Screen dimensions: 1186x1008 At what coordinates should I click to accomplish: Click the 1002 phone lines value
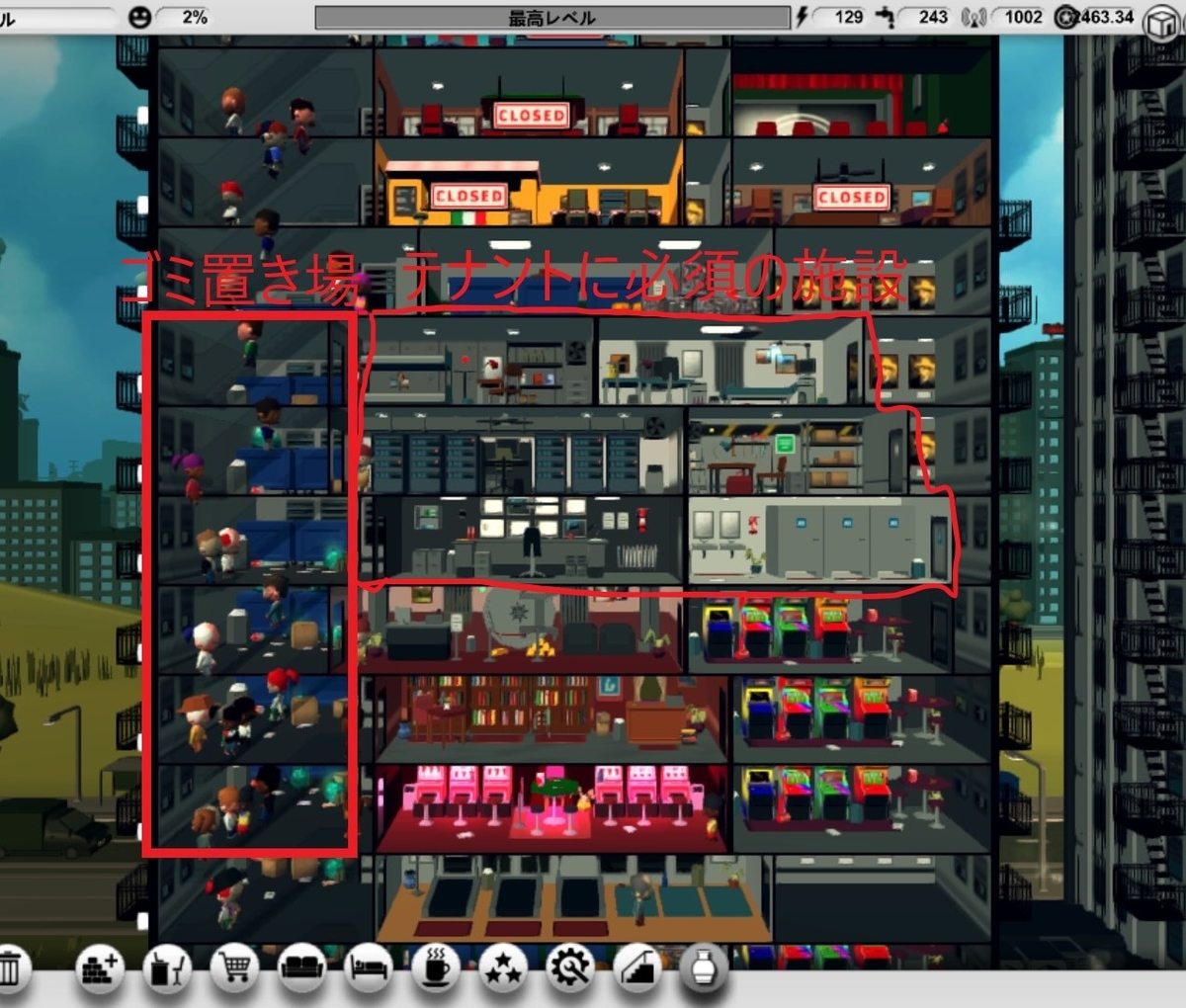point(1024,17)
